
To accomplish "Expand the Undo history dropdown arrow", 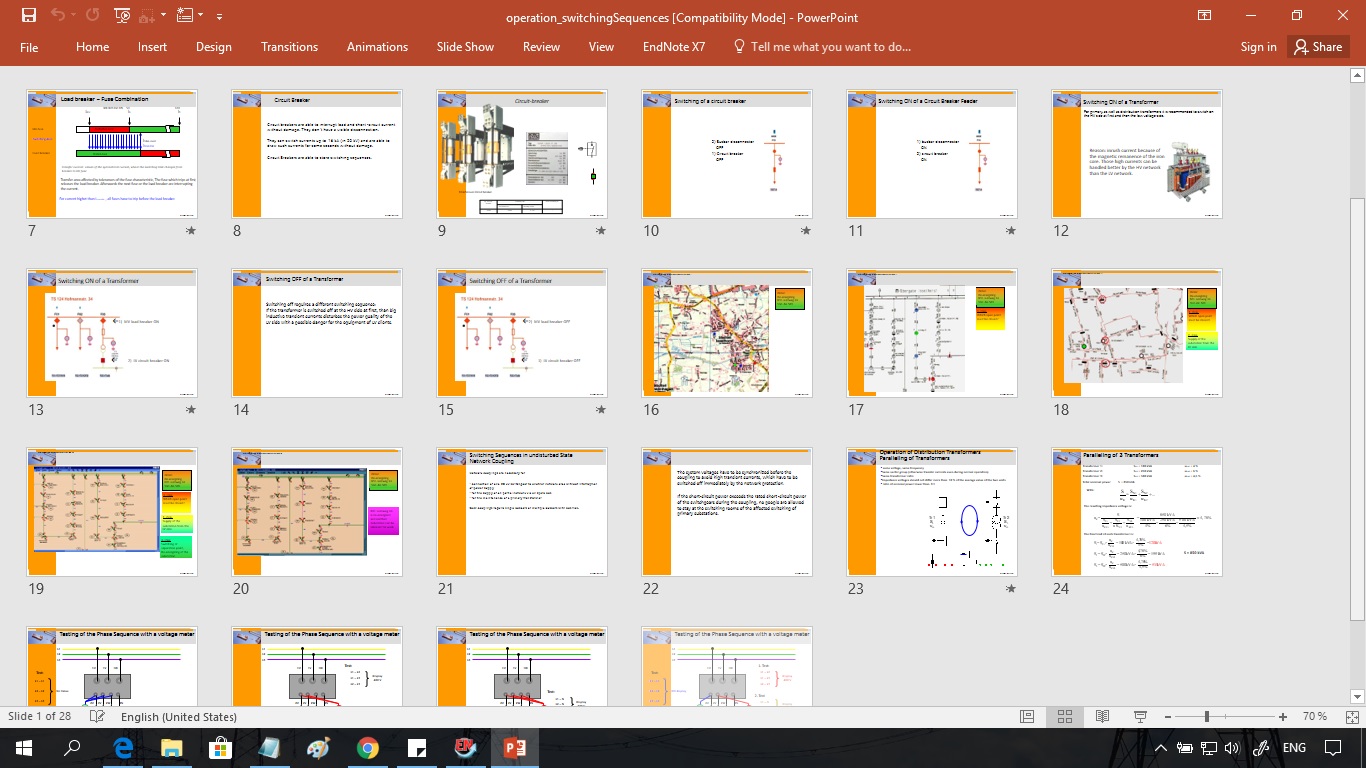I will click(73, 15).
